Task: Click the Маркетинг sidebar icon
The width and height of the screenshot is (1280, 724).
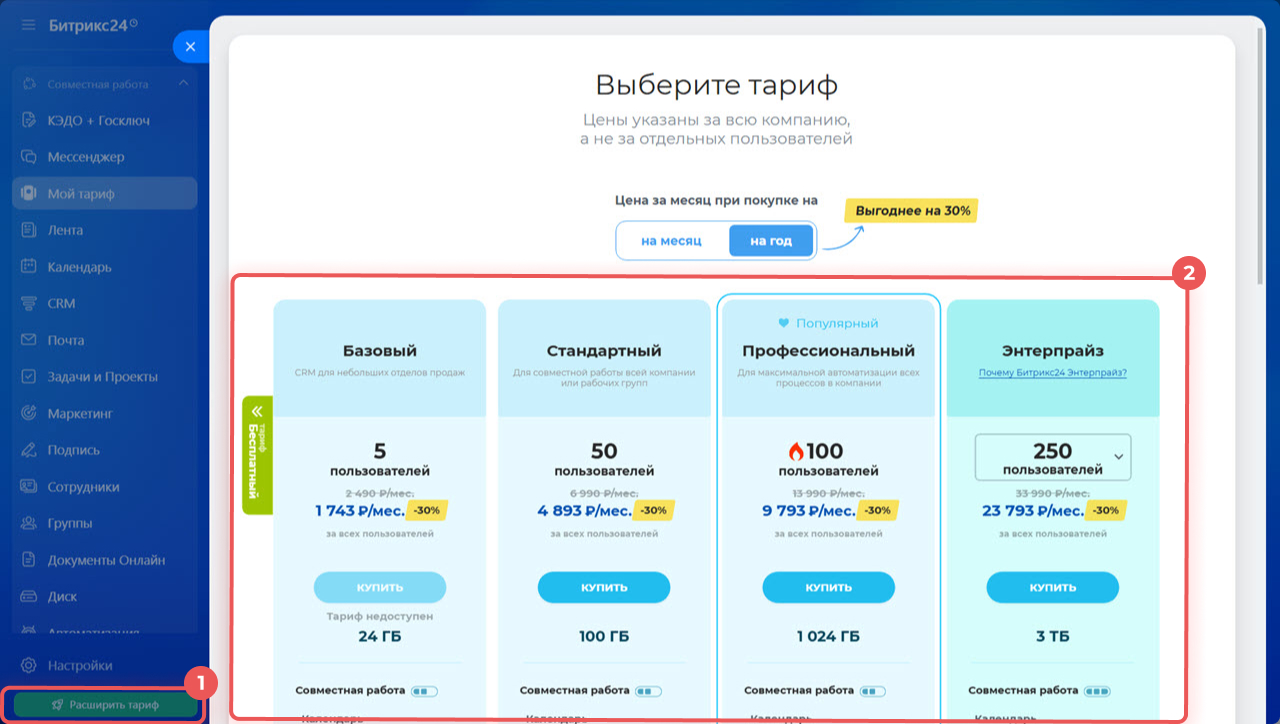Action: click(30, 413)
